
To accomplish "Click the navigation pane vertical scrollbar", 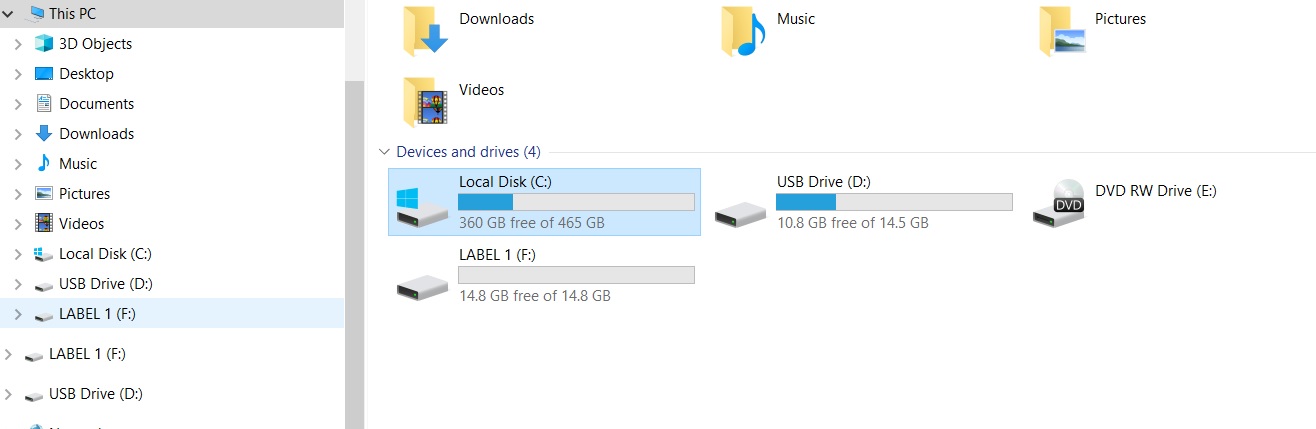I will [354, 250].
